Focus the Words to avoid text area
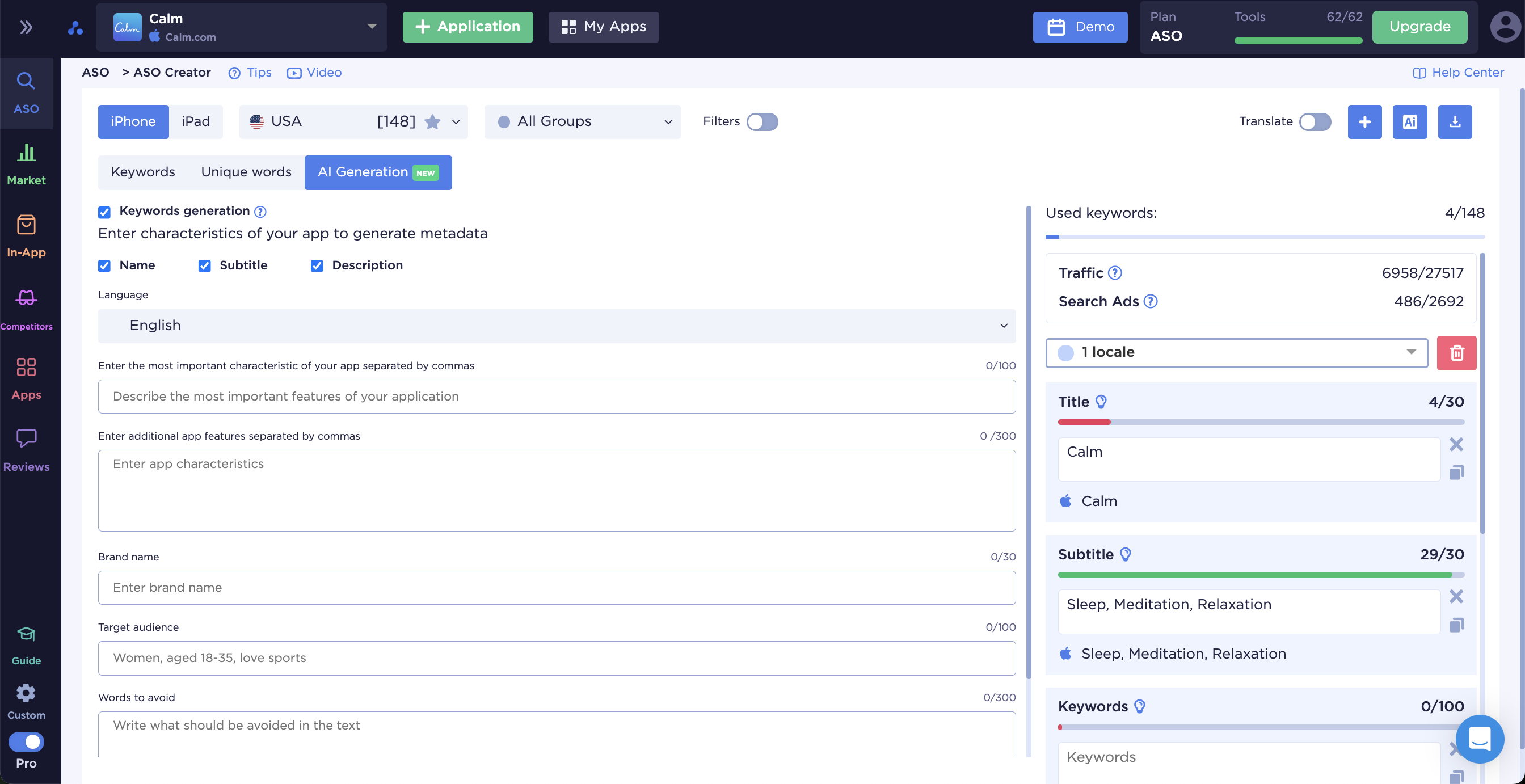 tap(557, 734)
